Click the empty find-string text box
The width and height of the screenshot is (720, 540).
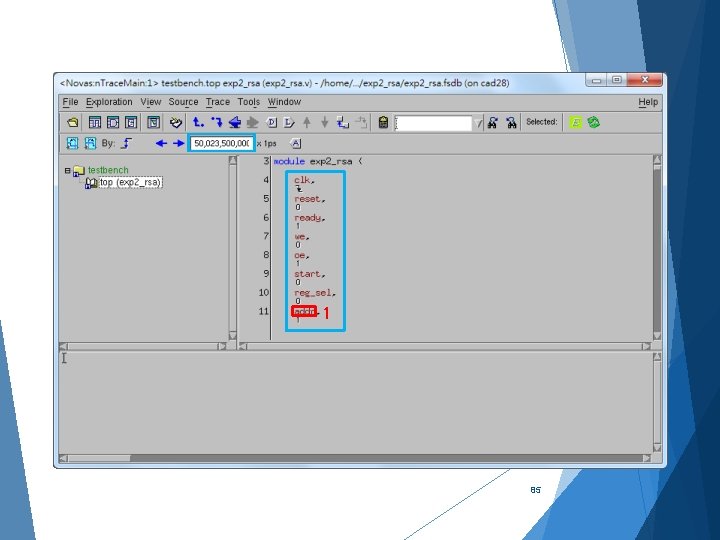coord(433,123)
